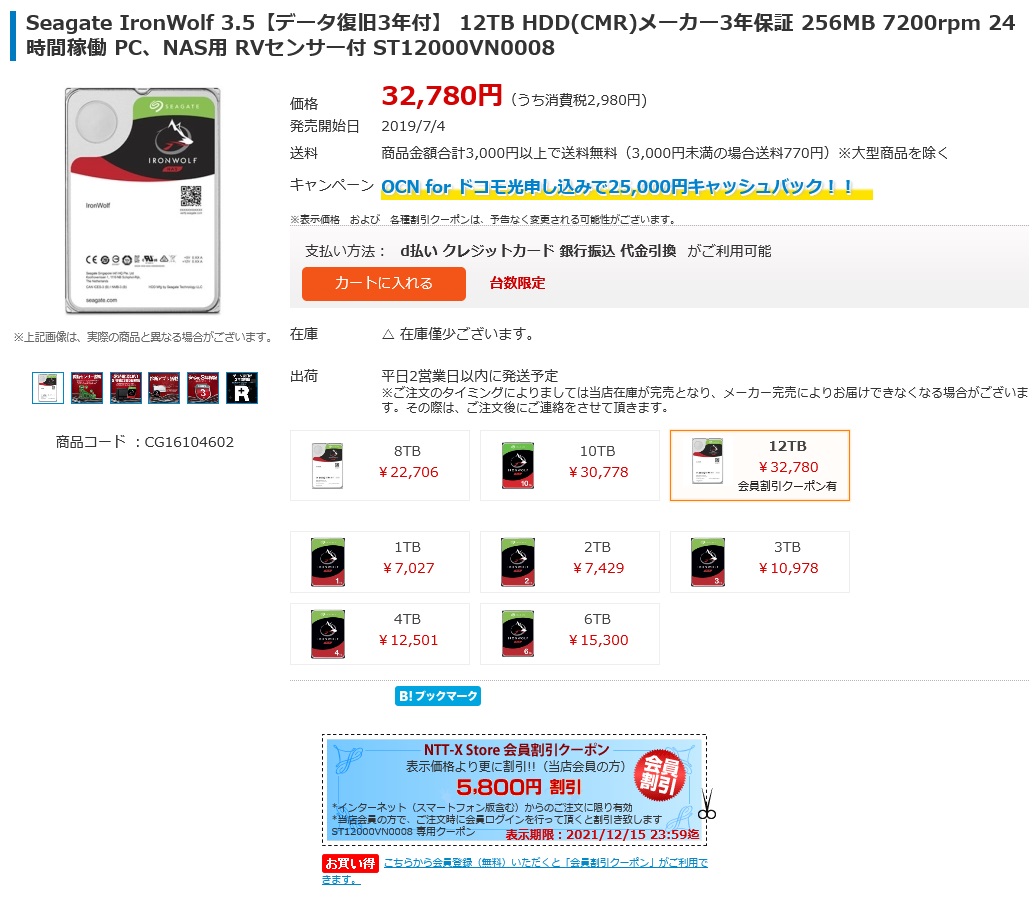The height and width of the screenshot is (900, 1036).
Task: Add item to cart with カートに入れる button
Action: point(383,283)
